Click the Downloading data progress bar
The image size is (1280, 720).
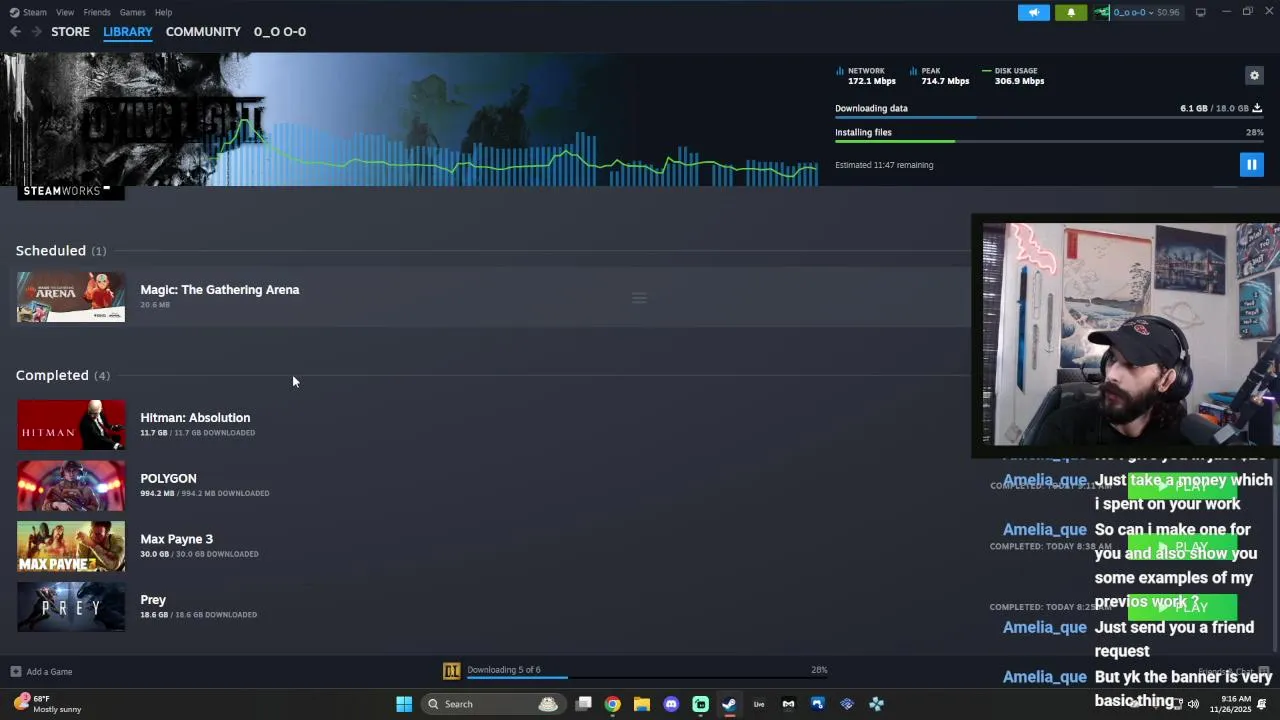[x=1049, y=118]
